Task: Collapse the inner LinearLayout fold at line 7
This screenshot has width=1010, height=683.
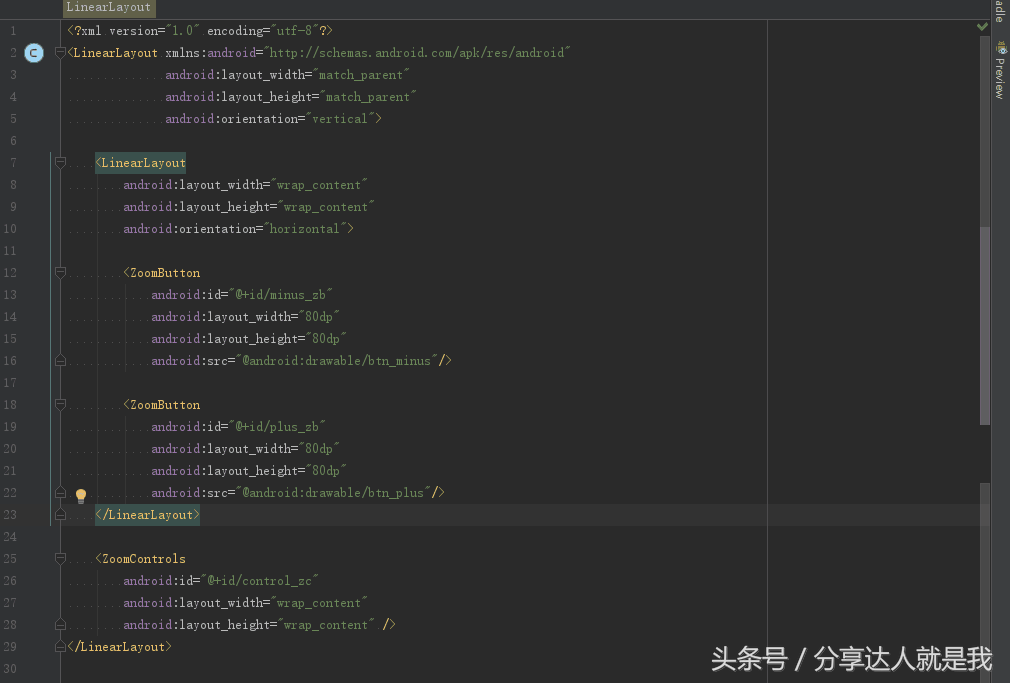Action: [x=59, y=160]
